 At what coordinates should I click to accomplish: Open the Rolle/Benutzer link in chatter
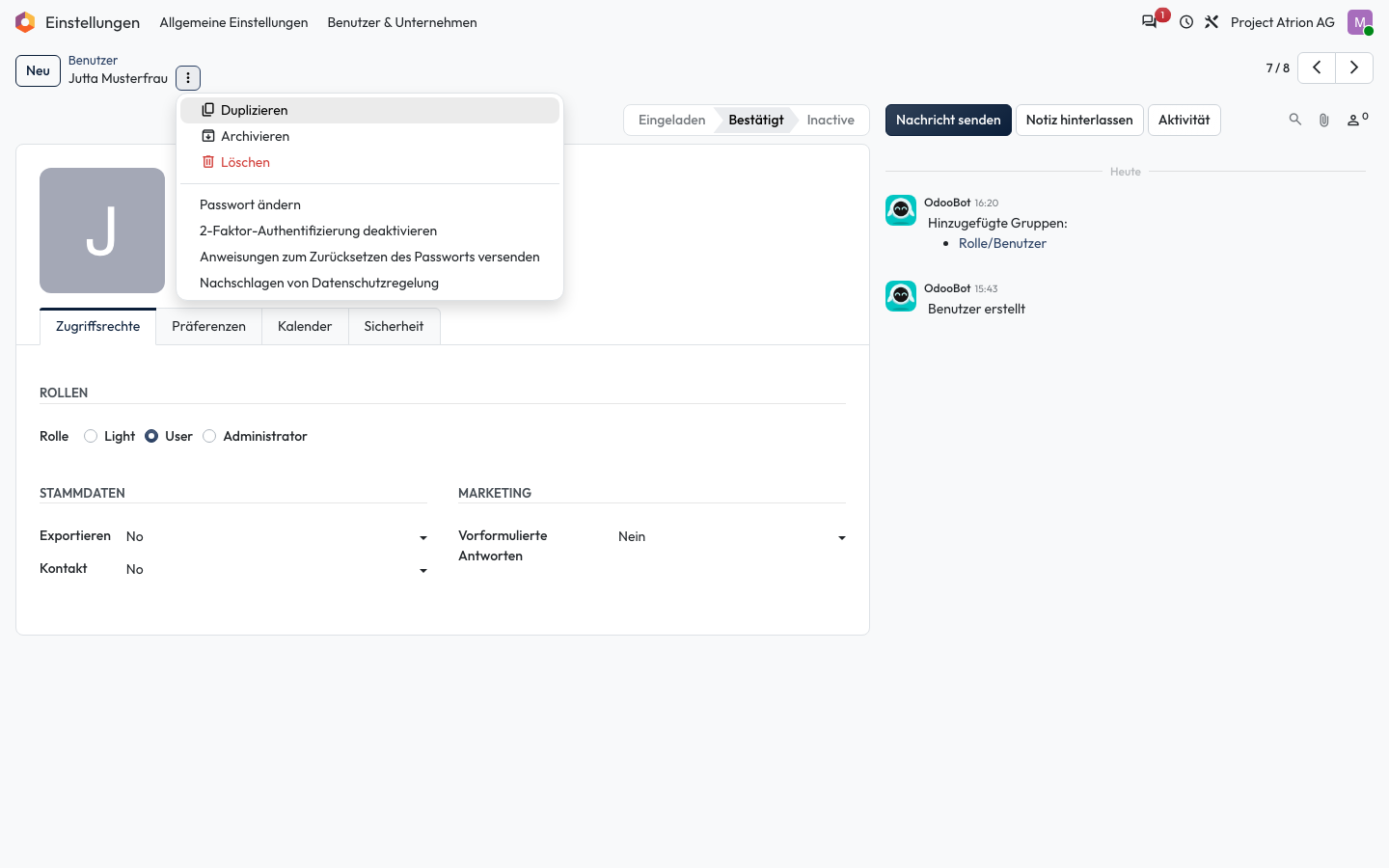[1002, 243]
